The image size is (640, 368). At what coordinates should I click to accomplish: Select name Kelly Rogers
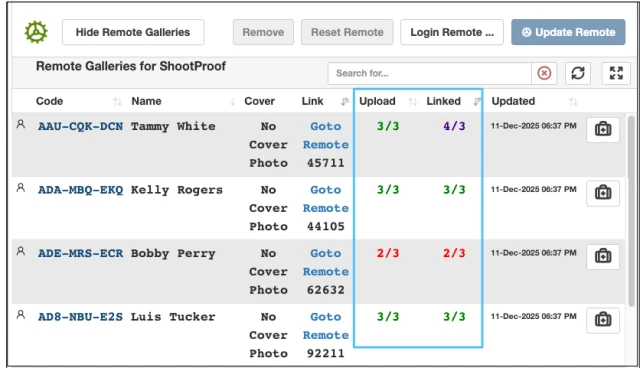(x=177, y=190)
